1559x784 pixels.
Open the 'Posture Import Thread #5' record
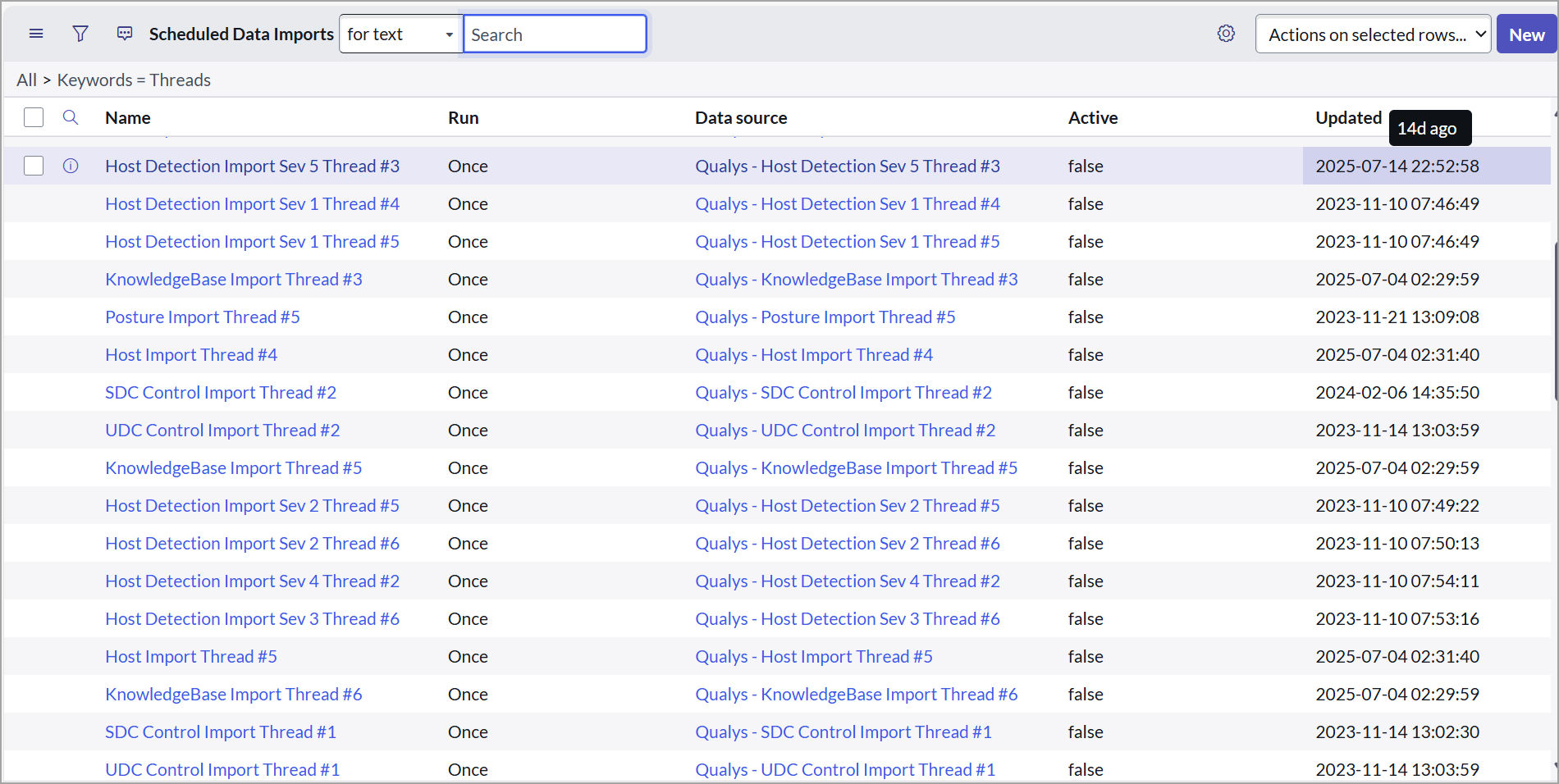tap(202, 317)
